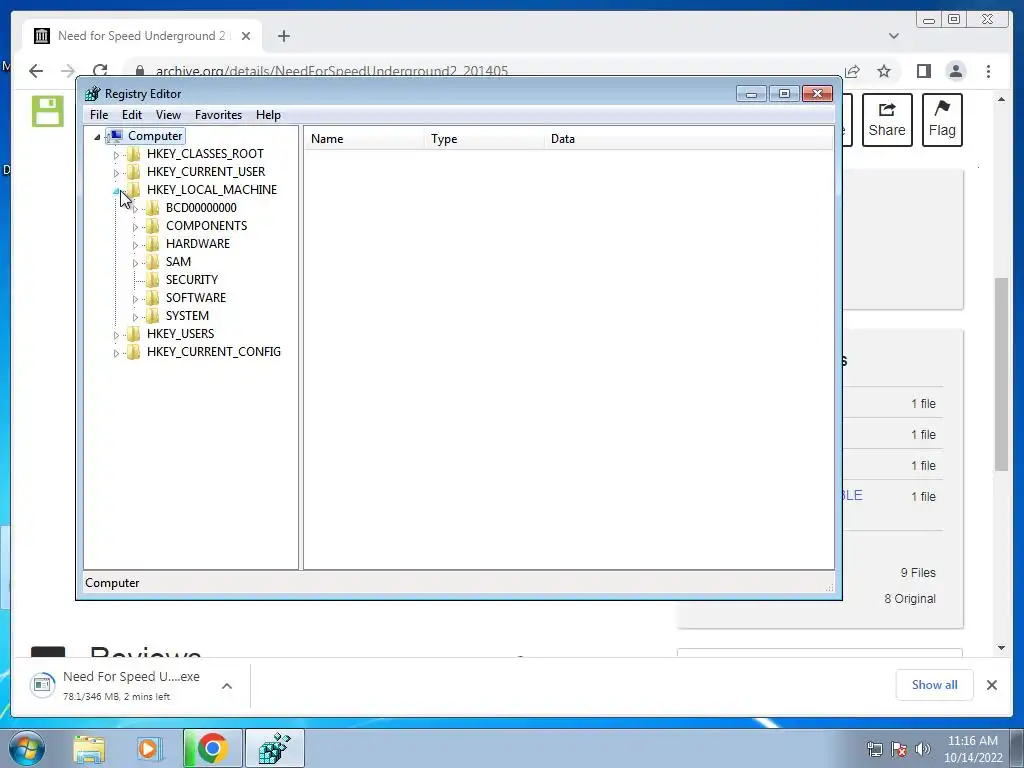
Task: Click the HARDWARE folder icon
Action: point(153,244)
